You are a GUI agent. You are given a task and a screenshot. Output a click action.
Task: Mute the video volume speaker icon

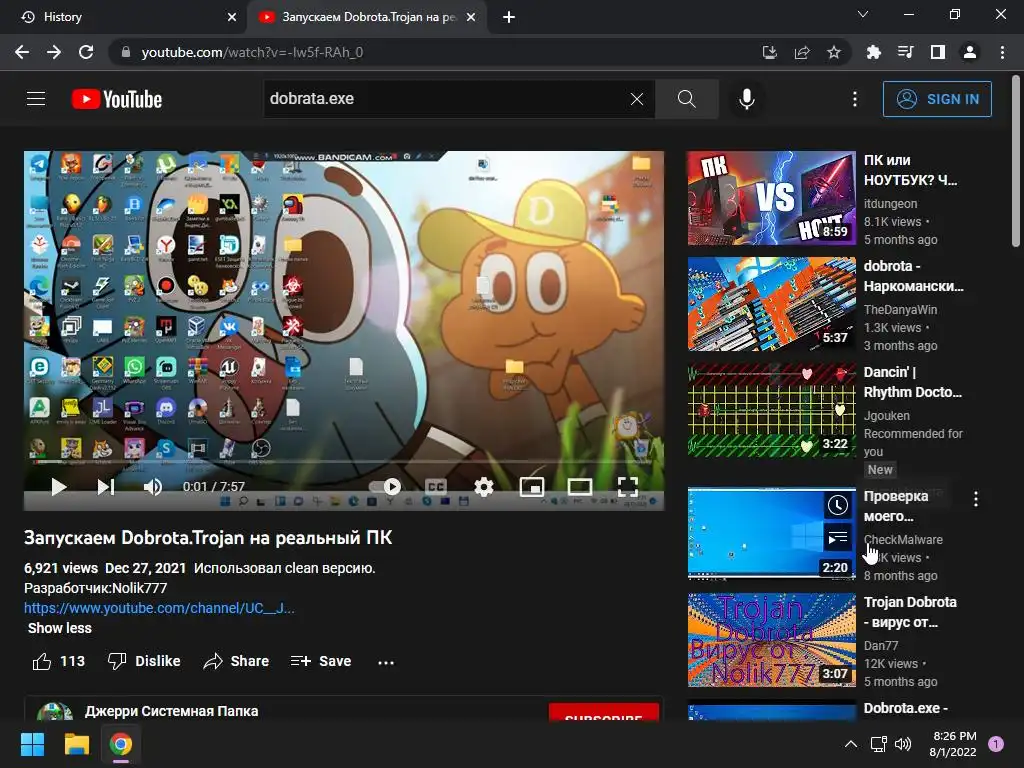(x=153, y=487)
